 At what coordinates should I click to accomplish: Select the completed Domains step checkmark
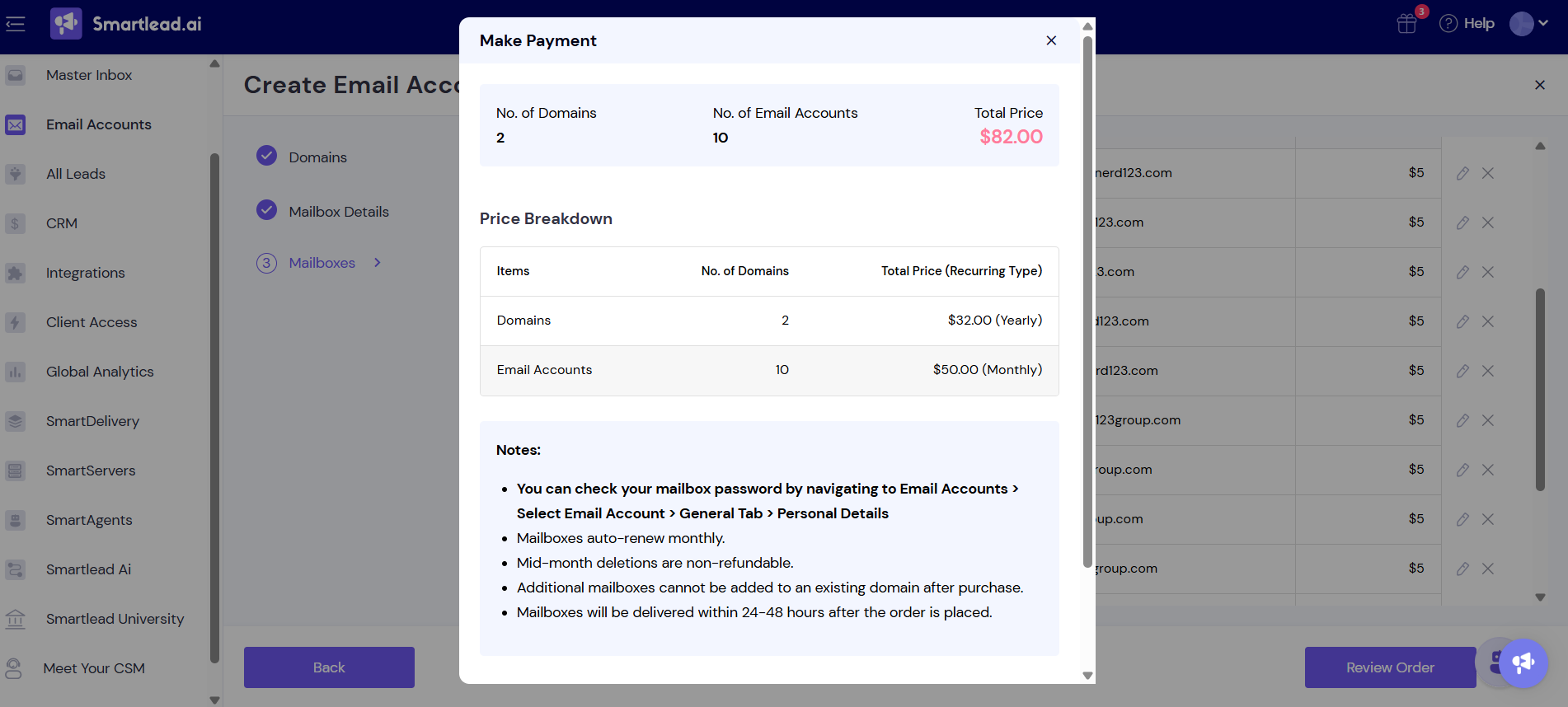266,156
